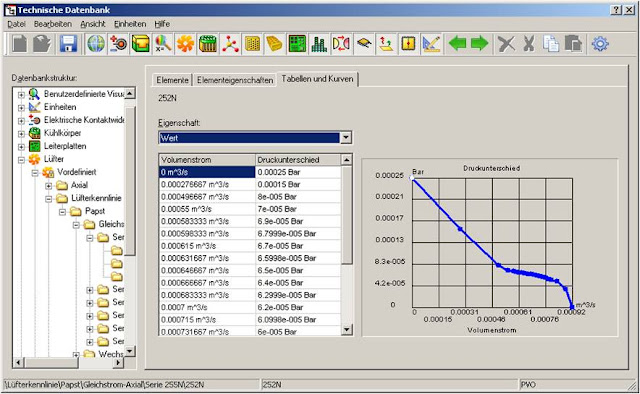Expand the Kühlkörper tree node
Viewport: 640px width, 394px height.
pyautogui.click(x=21, y=134)
